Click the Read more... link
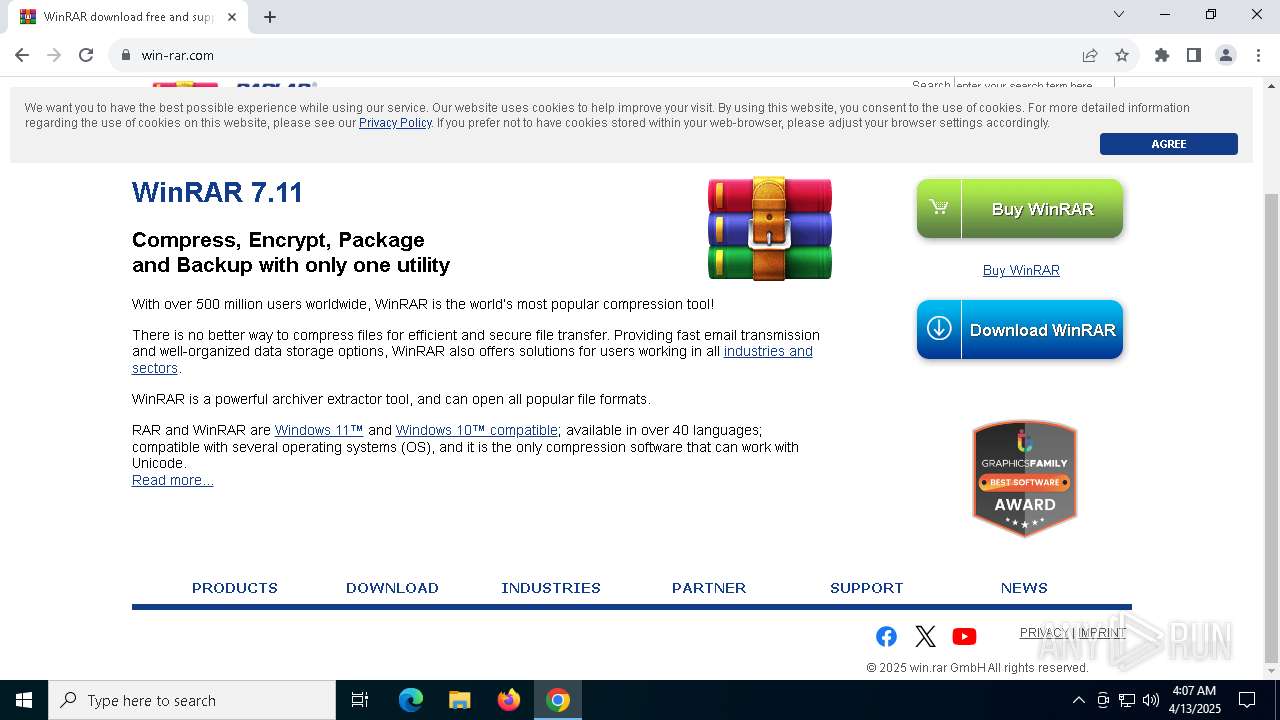This screenshot has width=1280, height=720. point(172,480)
